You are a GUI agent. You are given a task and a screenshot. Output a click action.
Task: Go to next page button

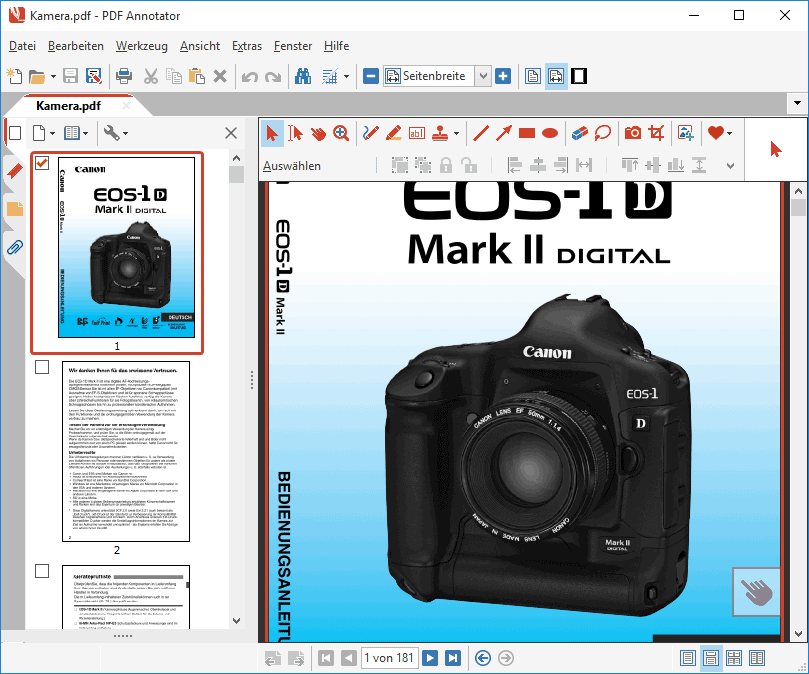pos(430,658)
